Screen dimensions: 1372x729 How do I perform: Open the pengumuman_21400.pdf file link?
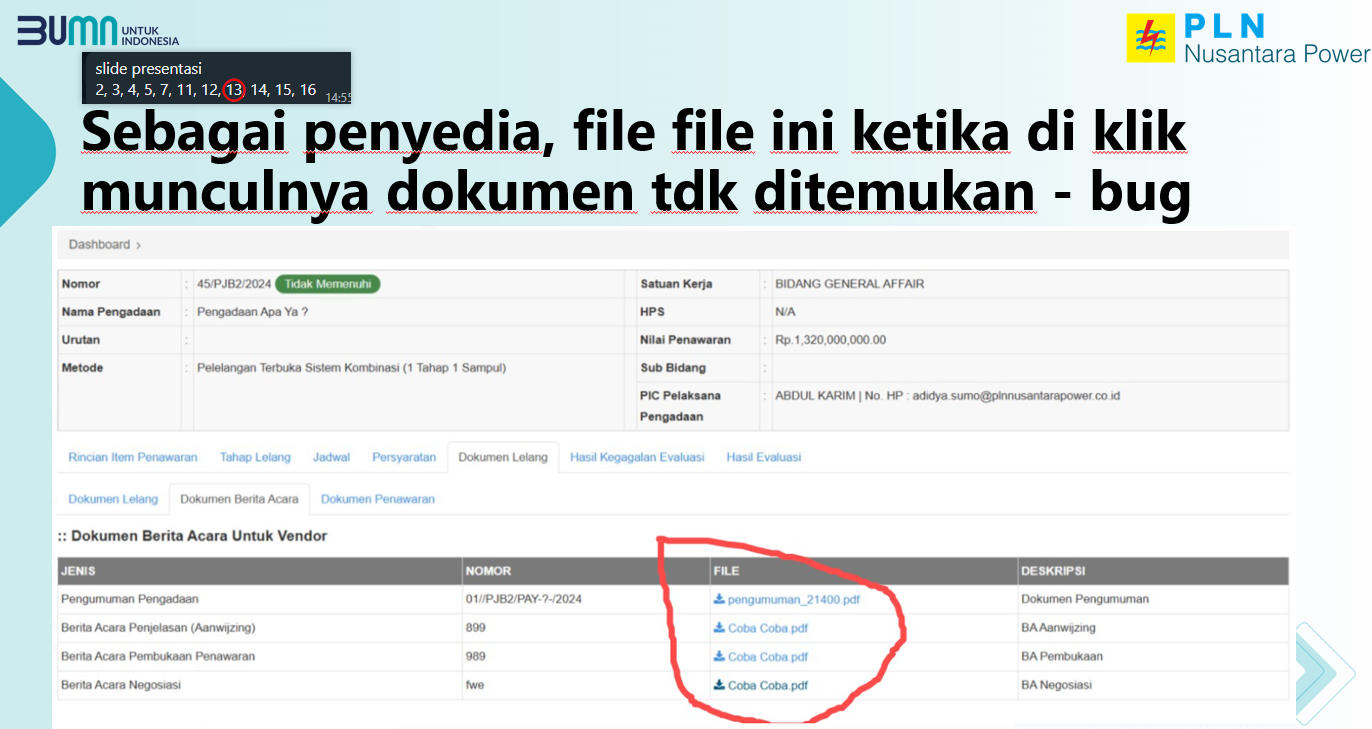(x=793, y=599)
